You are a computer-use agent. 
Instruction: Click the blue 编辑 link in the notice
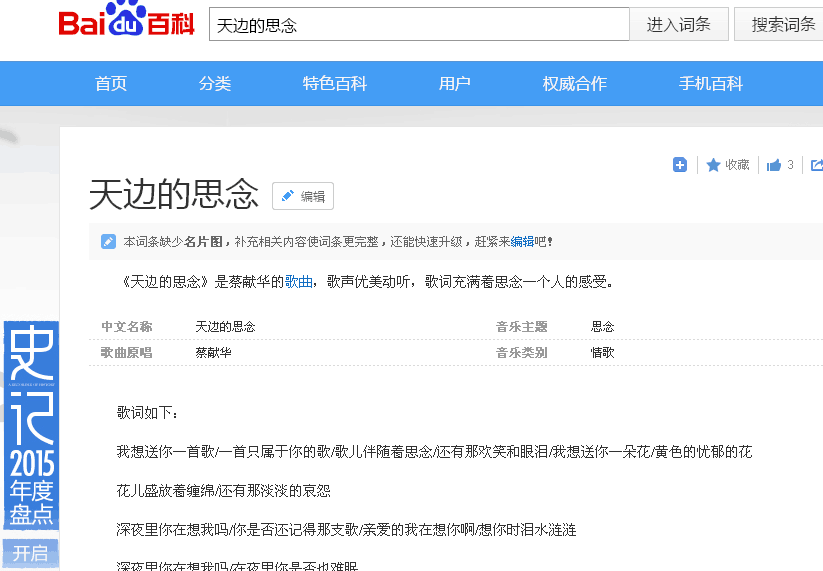[522, 242]
